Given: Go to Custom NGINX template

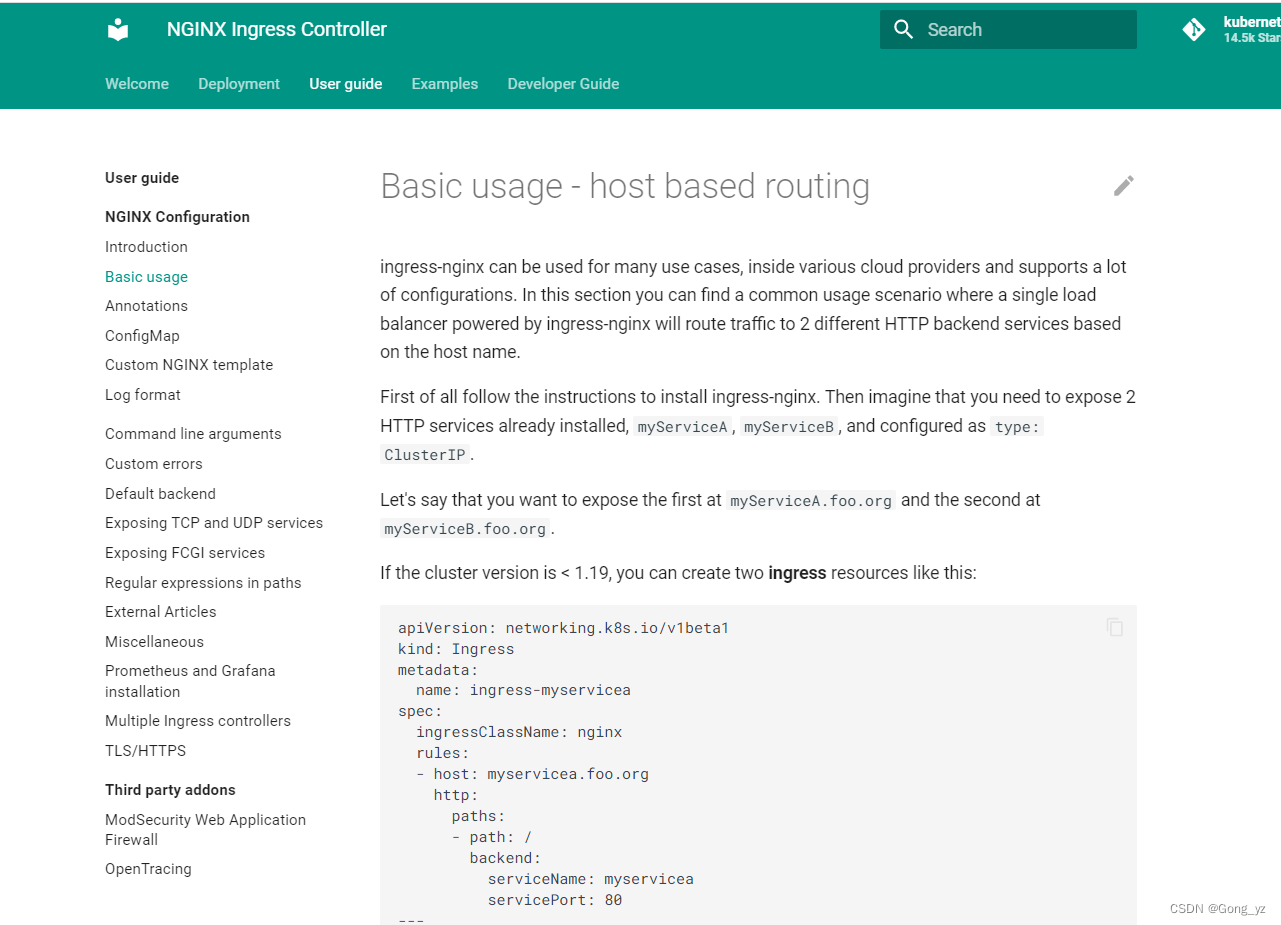Looking at the screenshot, I should coord(189,365).
